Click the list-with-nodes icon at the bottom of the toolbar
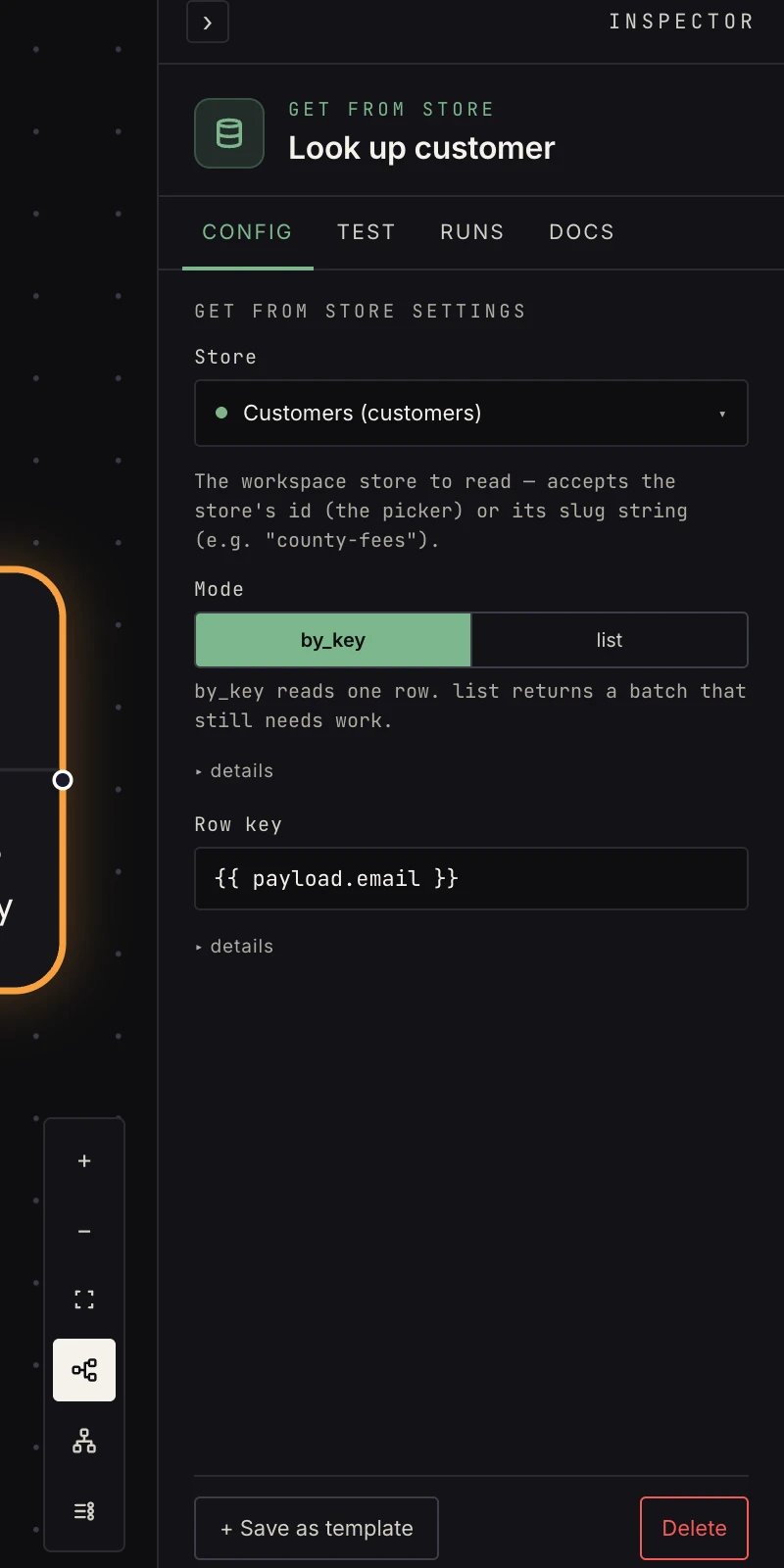This screenshot has width=784, height=1568. (x=84, y=1511)
